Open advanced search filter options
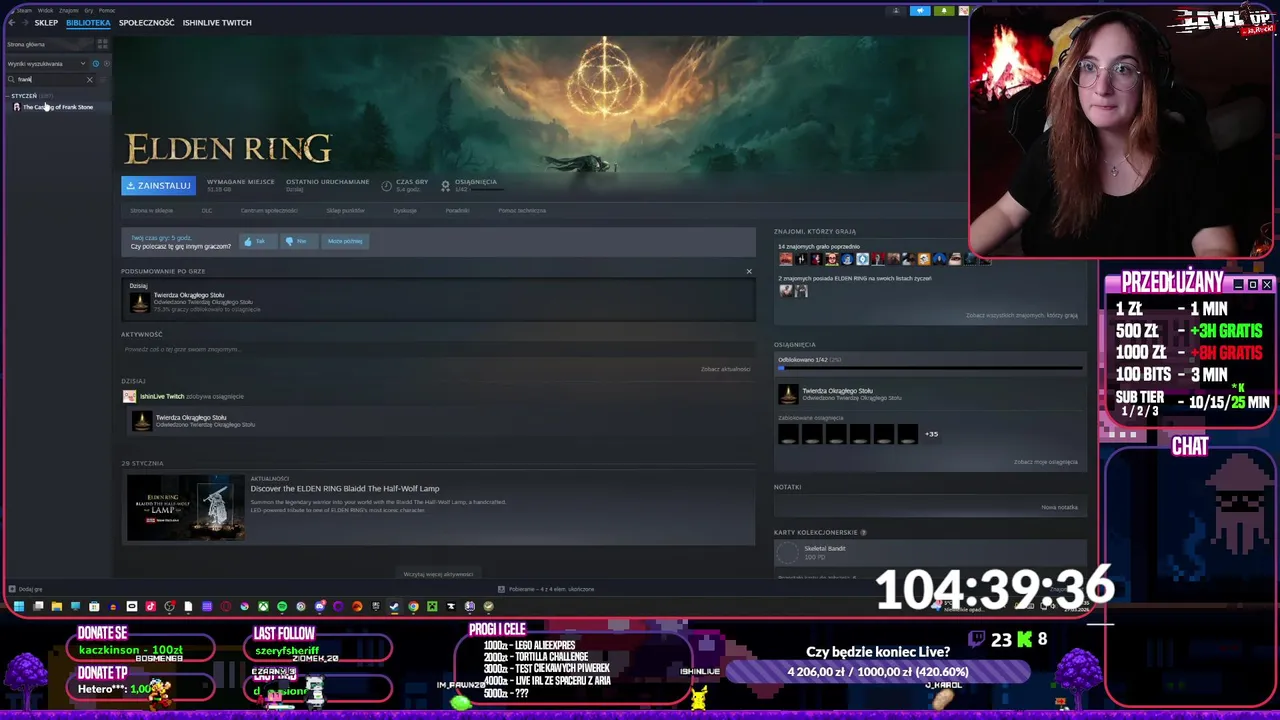The width and height of the screenshot is (1280, 720). [x=104, y=79]
